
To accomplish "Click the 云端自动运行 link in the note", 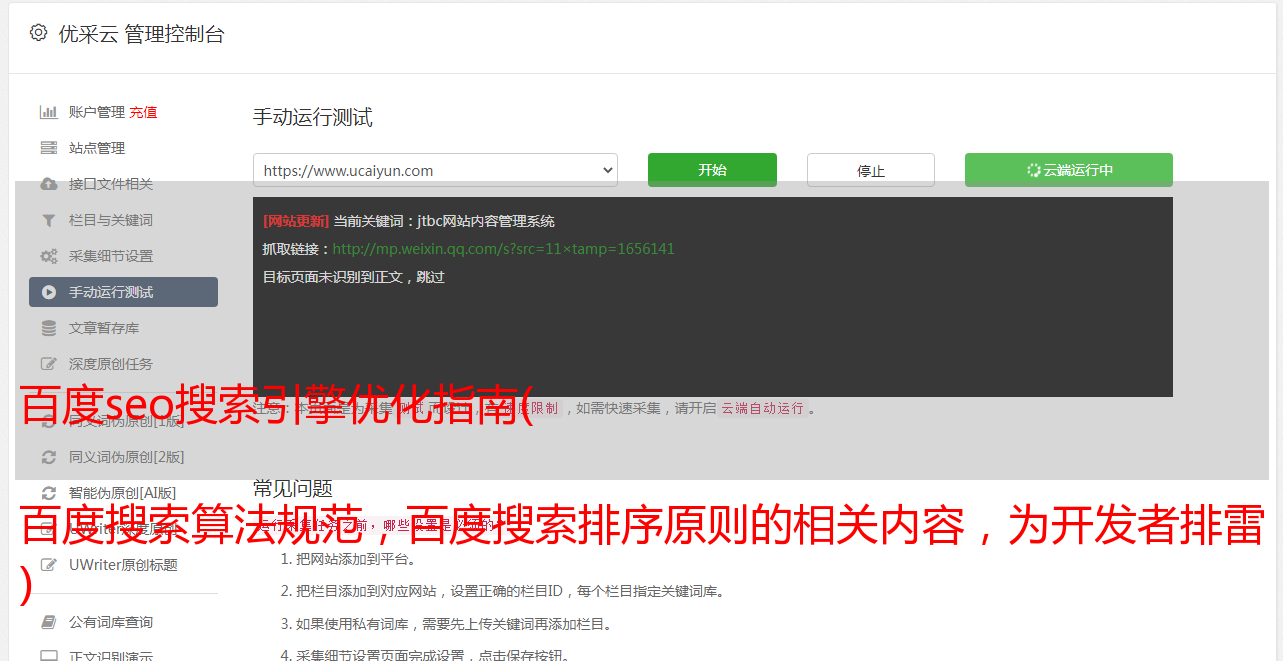I will [x=763, y=408].
